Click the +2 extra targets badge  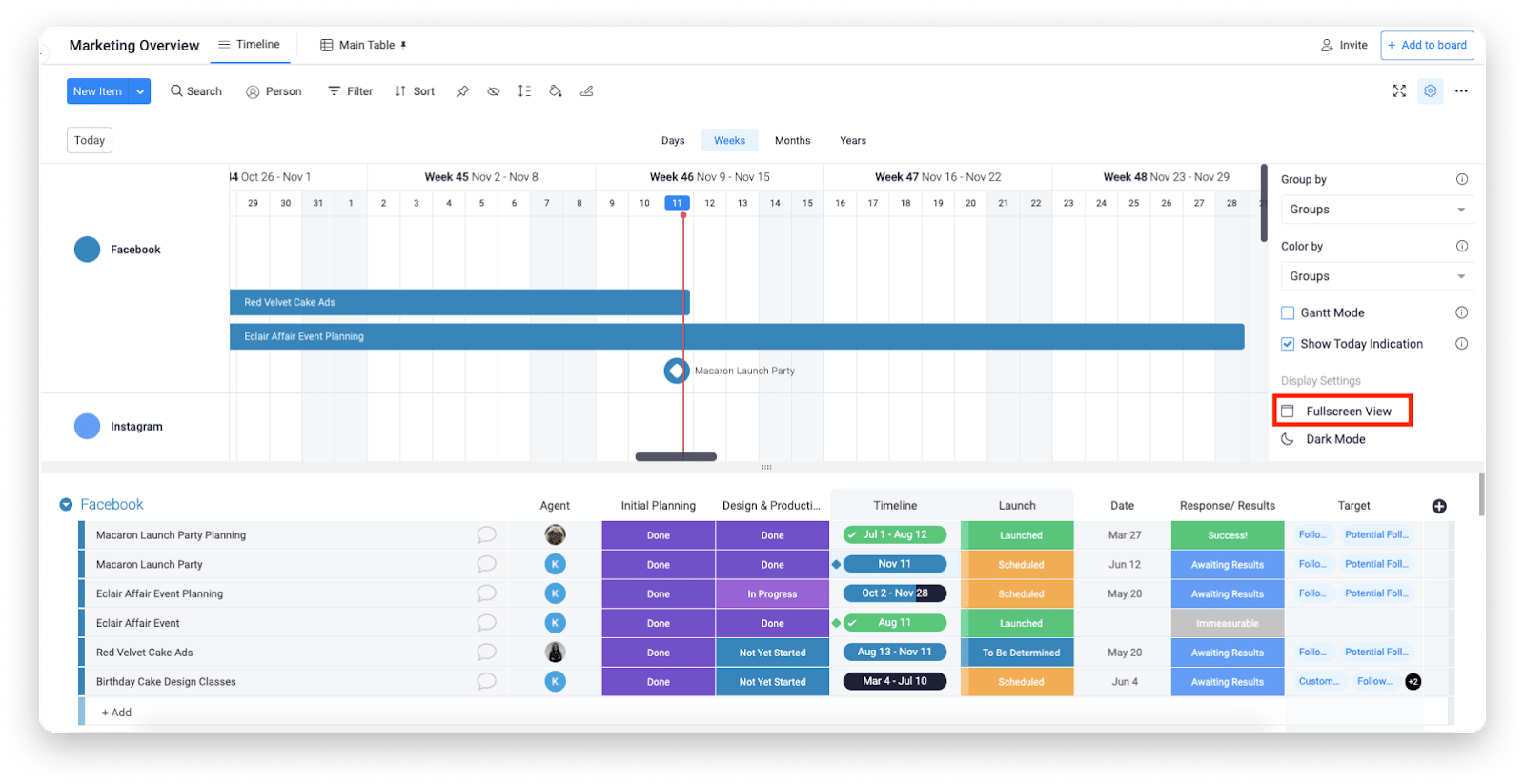pyautogui.click(x=1413, y=681)
